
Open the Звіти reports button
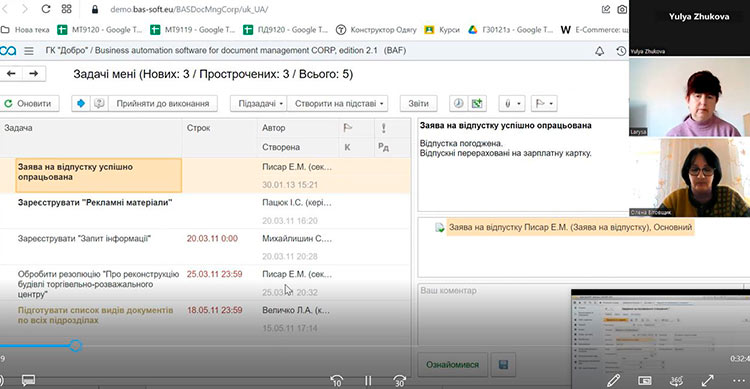[418, 103]
